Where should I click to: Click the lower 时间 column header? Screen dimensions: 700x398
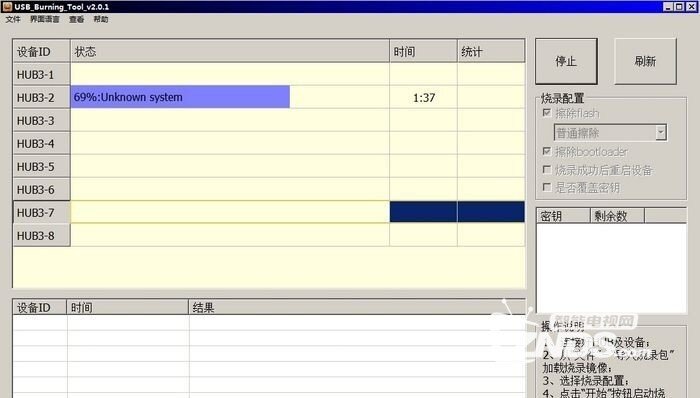click(x=128, y=307)
